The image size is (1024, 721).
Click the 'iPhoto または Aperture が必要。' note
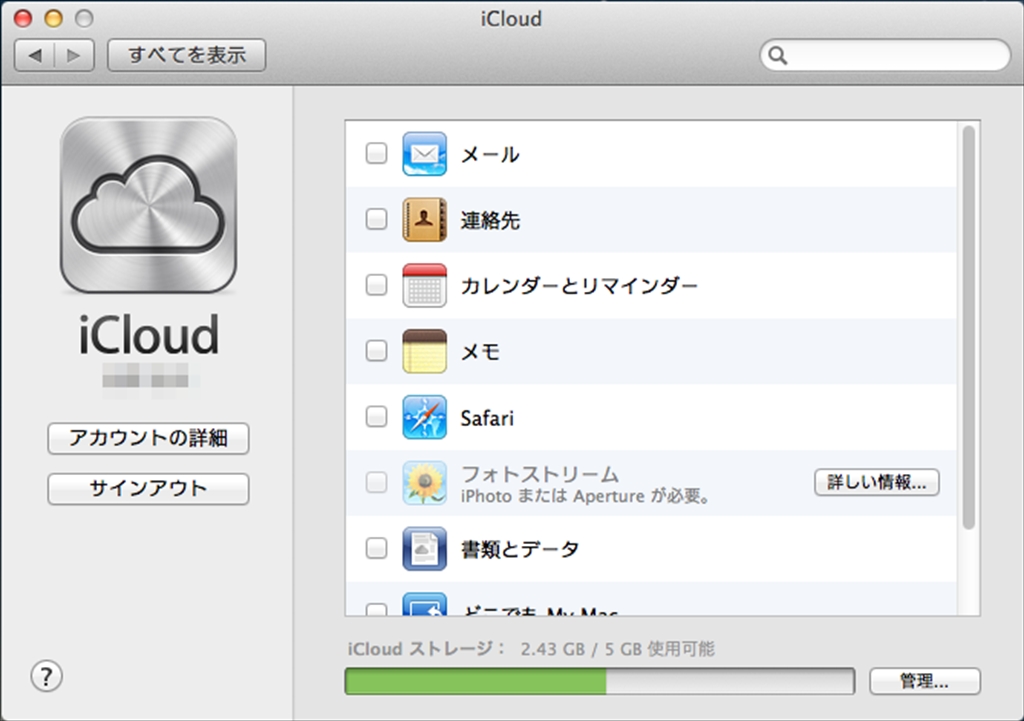pos(586,496)
